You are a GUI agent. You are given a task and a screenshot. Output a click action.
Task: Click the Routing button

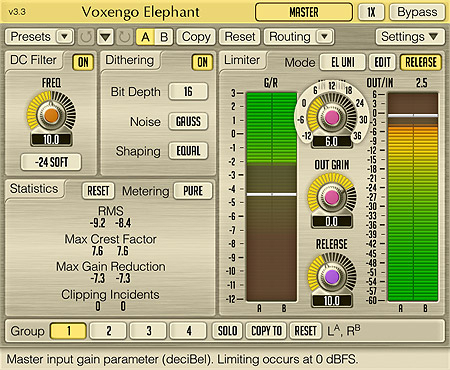pyautogui.click(x=290, y=36)
